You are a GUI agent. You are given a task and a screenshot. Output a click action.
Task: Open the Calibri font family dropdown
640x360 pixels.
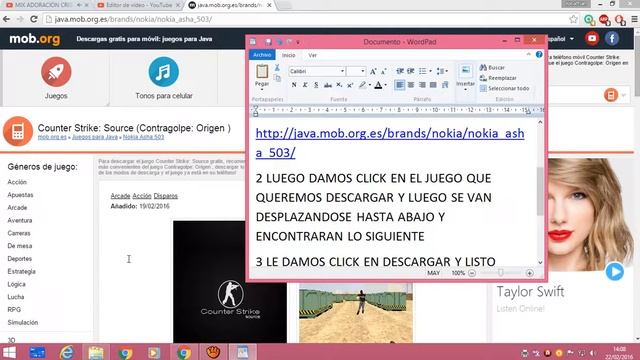(x=342, y=71)
